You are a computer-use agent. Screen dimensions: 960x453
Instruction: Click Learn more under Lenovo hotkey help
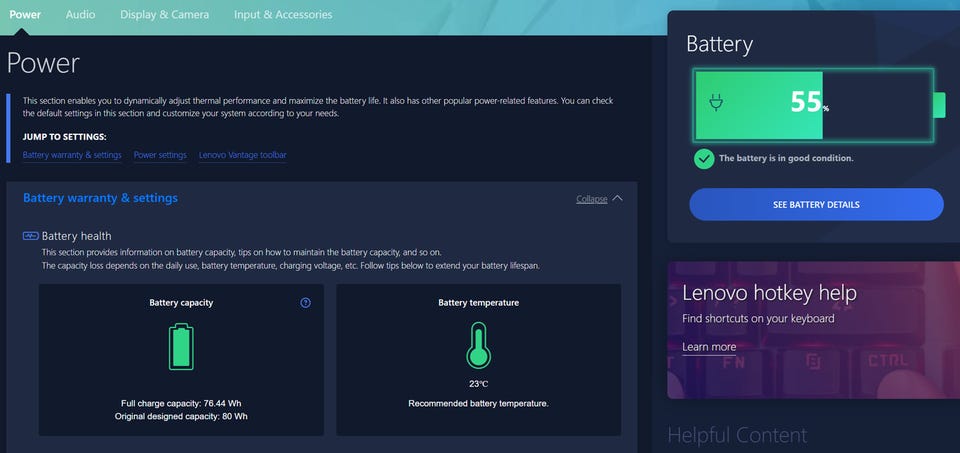coord(709,347)
